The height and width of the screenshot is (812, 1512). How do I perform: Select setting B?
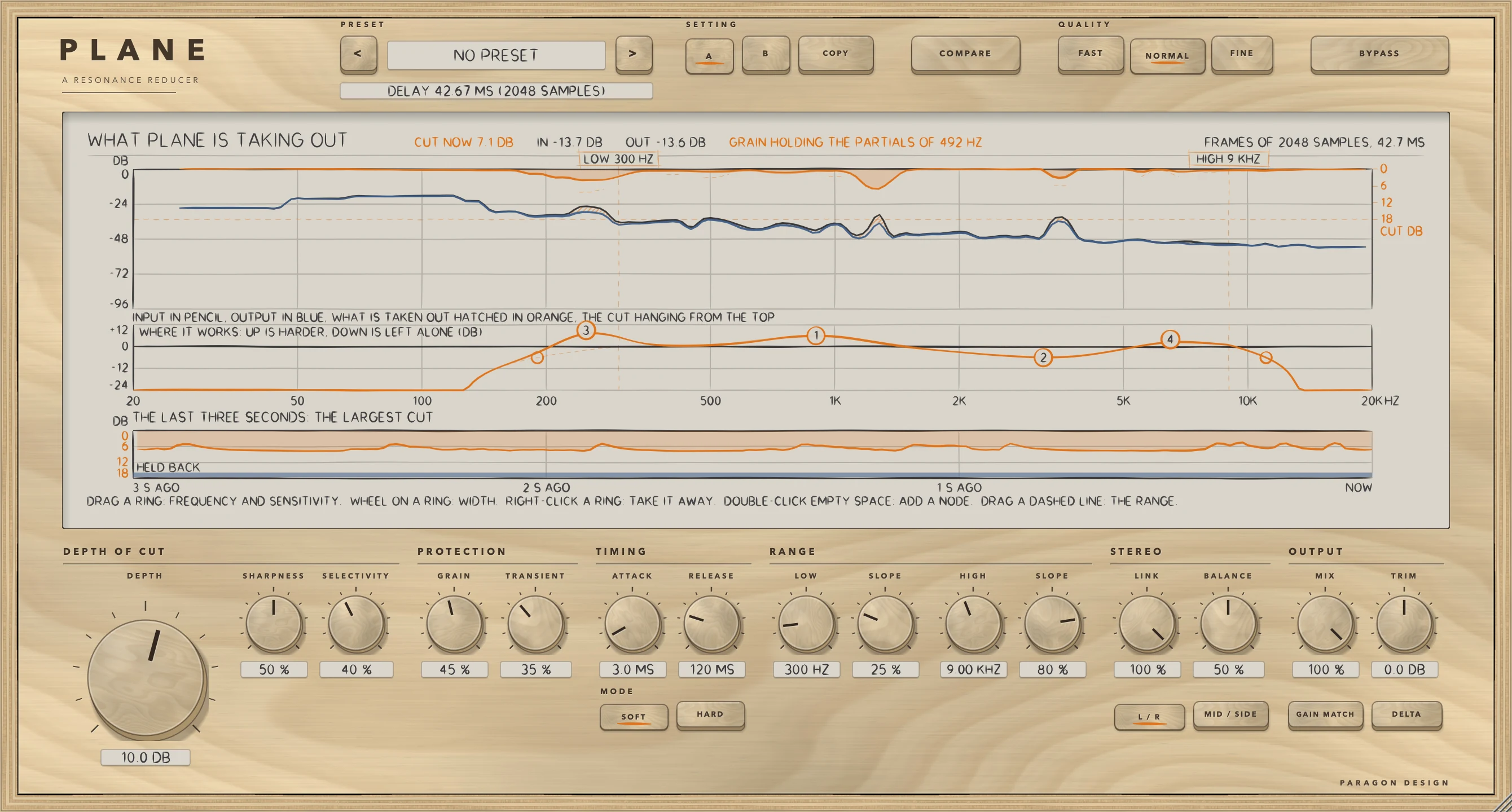766,54
